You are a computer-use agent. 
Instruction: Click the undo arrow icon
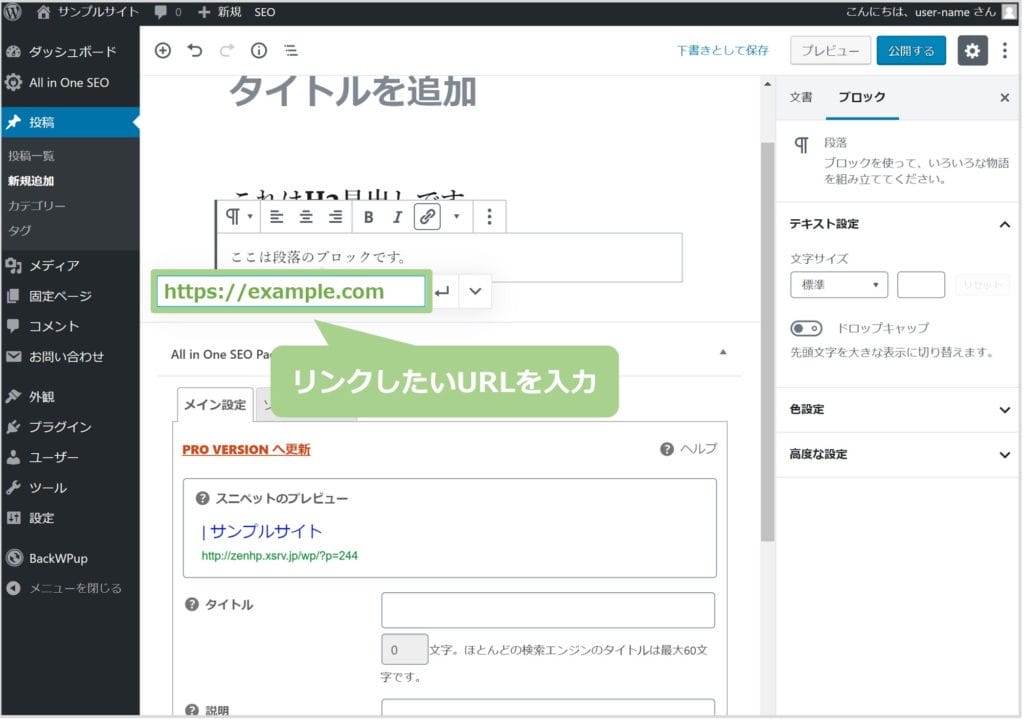point(195,51)
